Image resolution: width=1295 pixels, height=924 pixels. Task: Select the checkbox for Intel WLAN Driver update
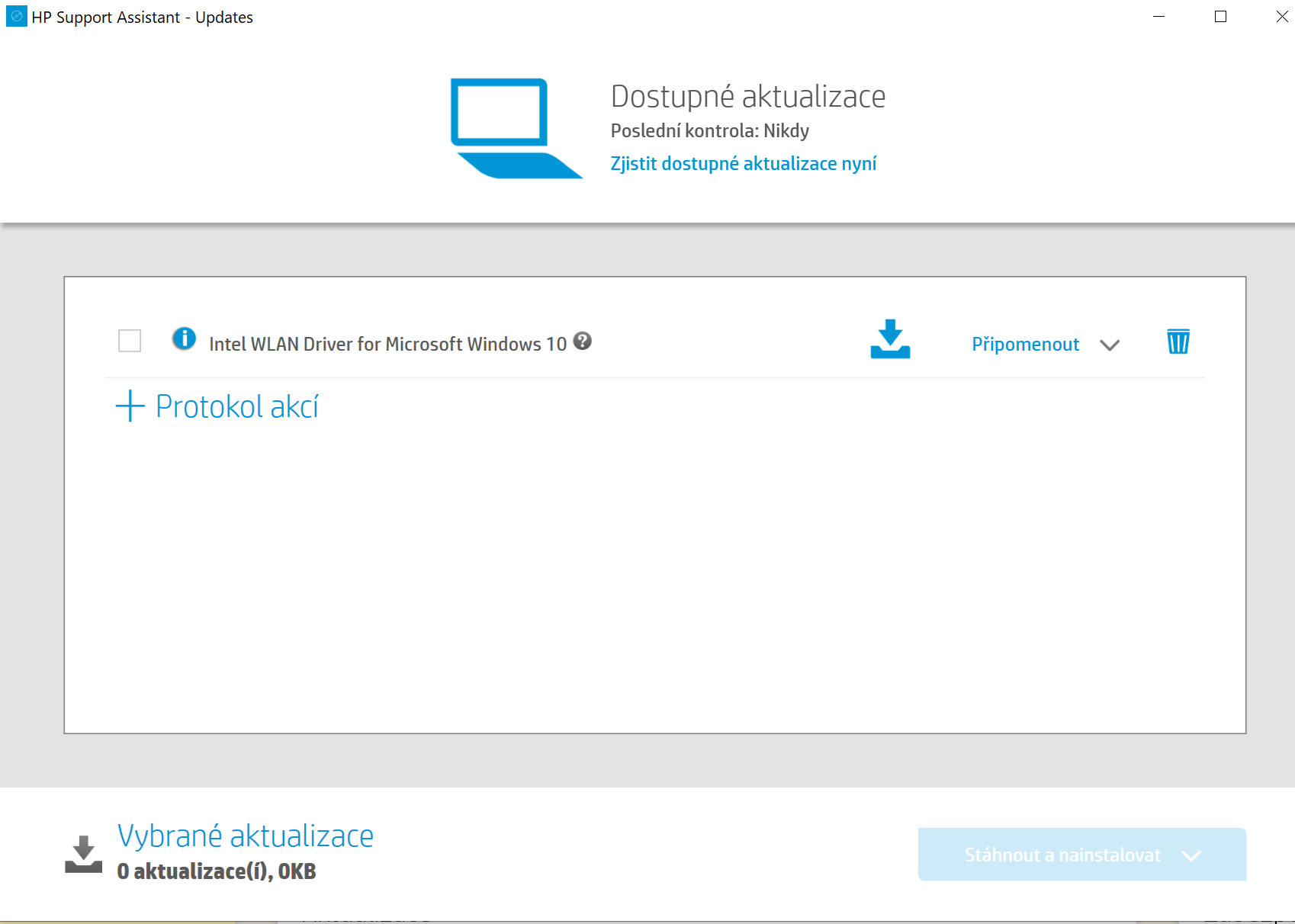point(130,341)
